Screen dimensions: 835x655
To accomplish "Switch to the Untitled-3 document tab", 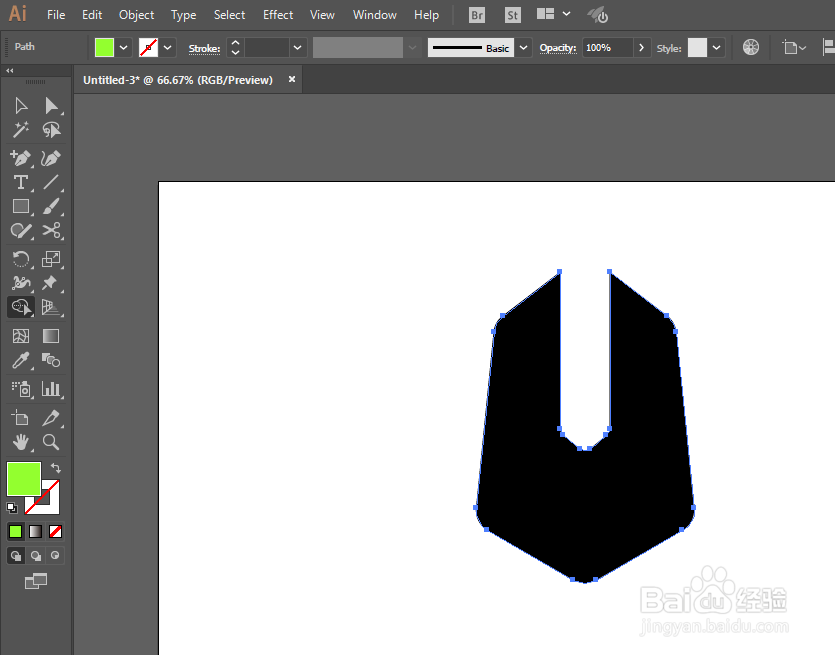I will click(x=178, y=80).
